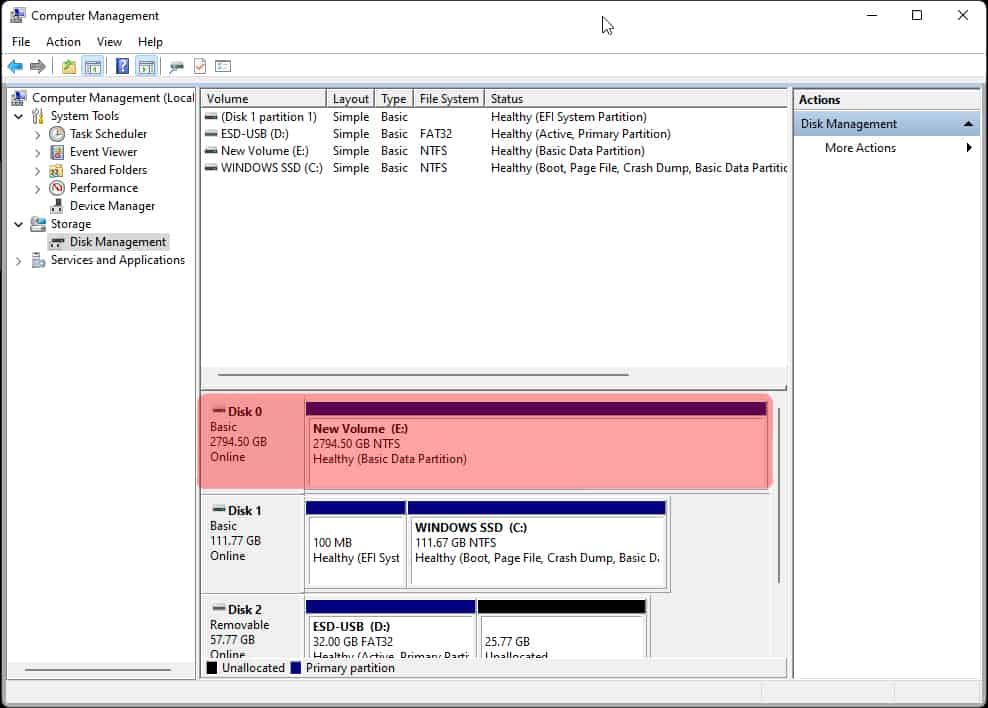Screen dimensions: 988x708
Task: Click the Services and Applications icon
Action: (x=38, y=260)
